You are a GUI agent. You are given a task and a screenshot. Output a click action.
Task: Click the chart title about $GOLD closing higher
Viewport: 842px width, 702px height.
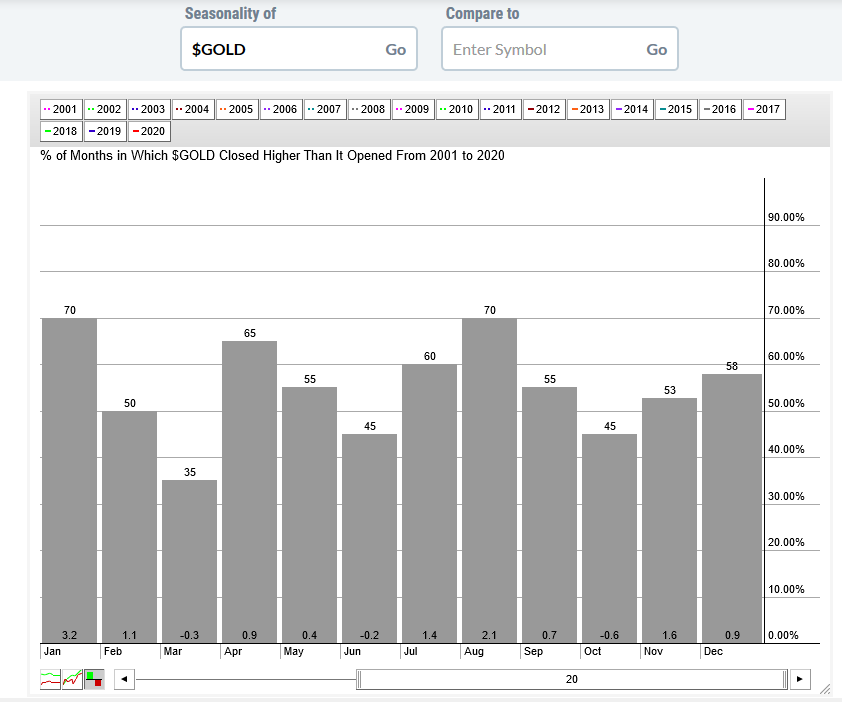tap(273, 156)
